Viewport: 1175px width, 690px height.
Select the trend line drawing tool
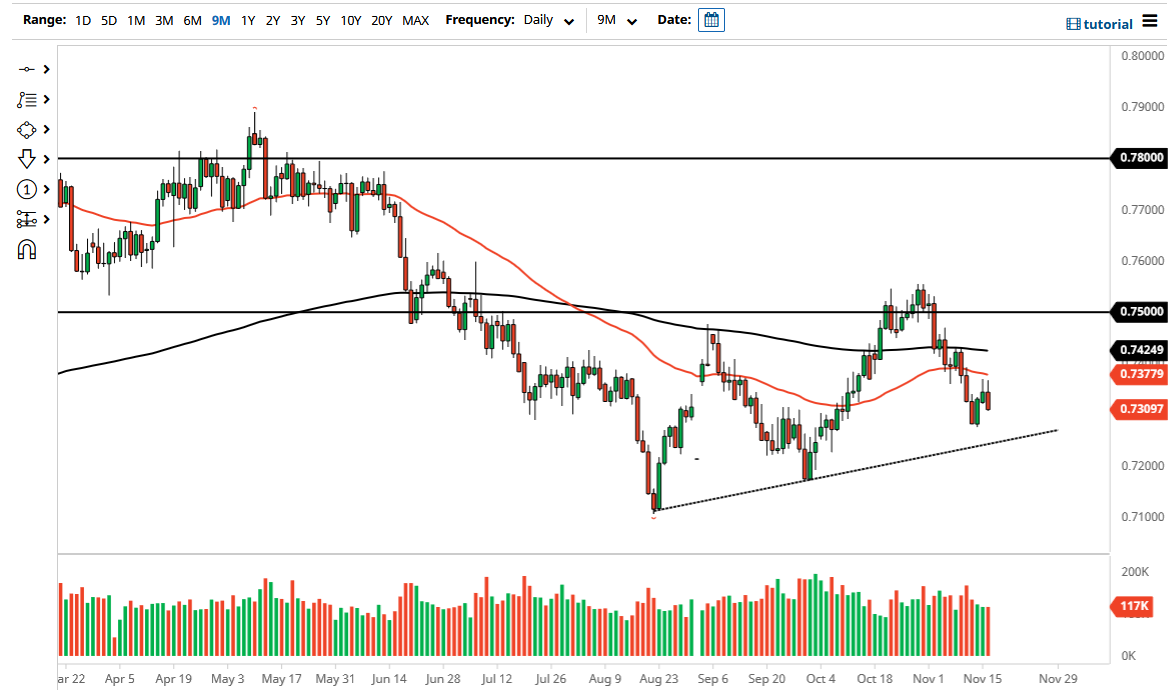coord(27,69)
